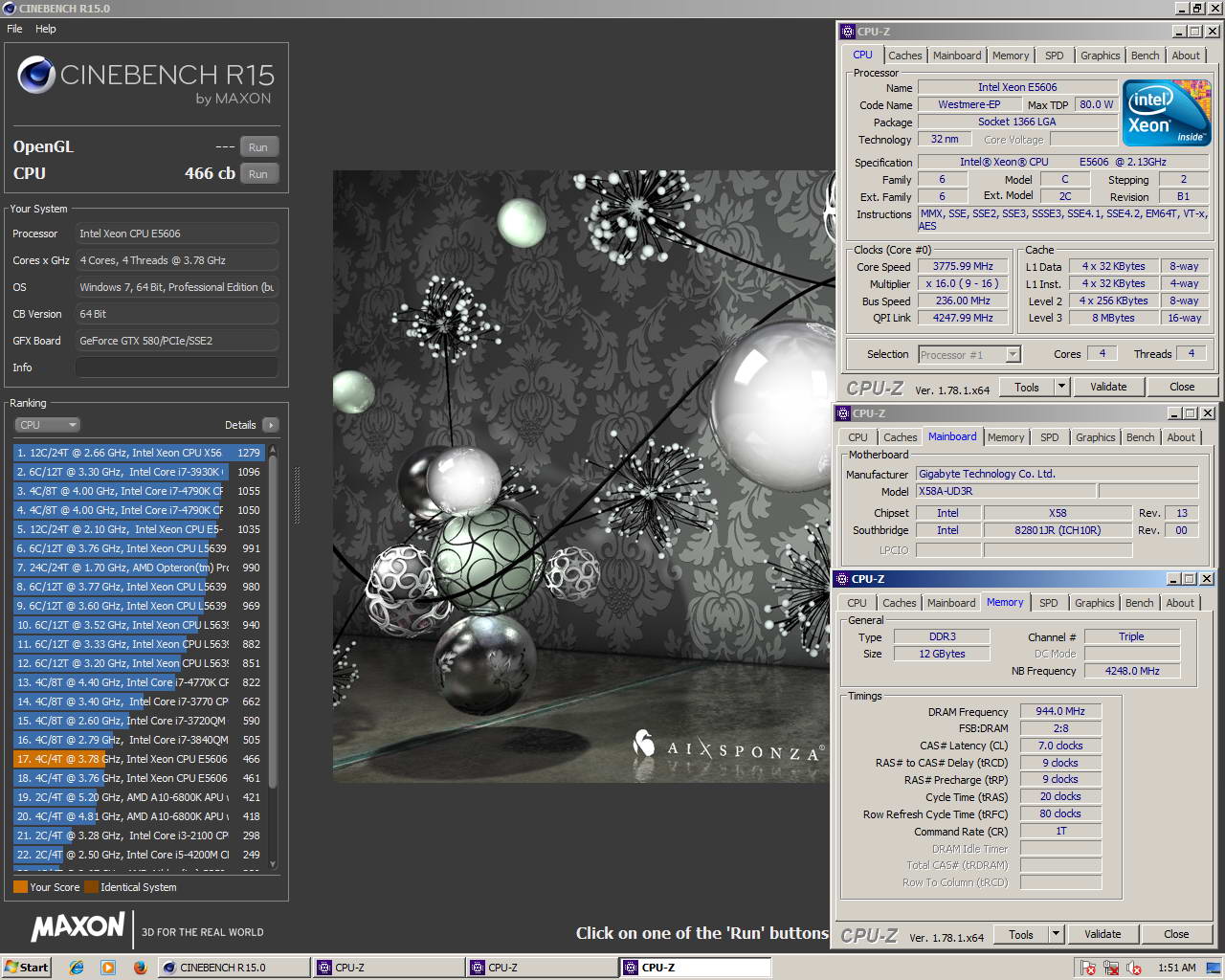Switch to Memory tab in top CPU-Z window

(x=1011, y=56)
